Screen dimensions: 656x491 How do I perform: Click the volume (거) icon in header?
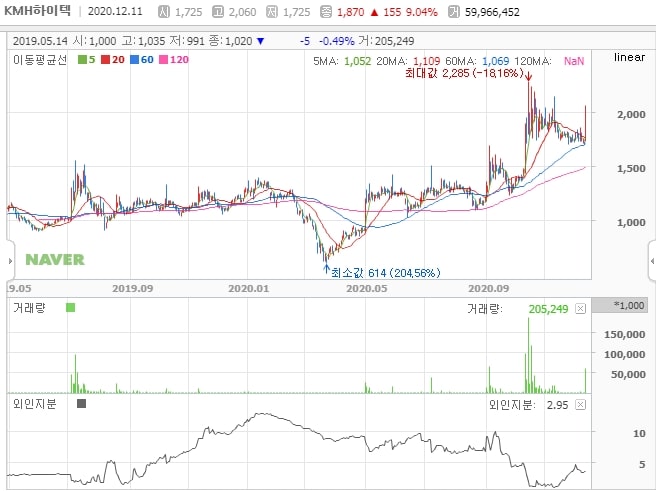point(454,12)
